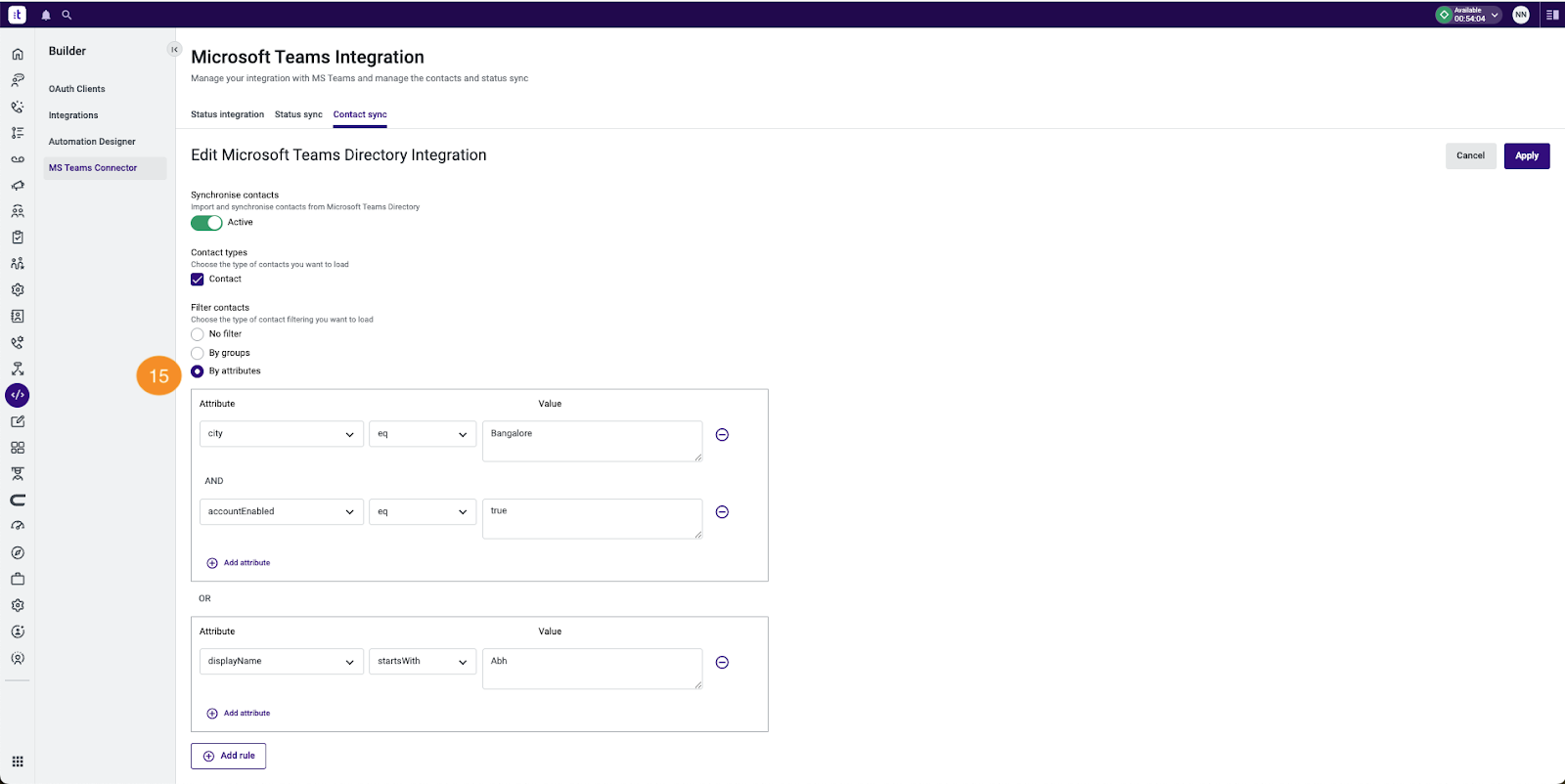Click the notification bell icon

tap(46, 15)
